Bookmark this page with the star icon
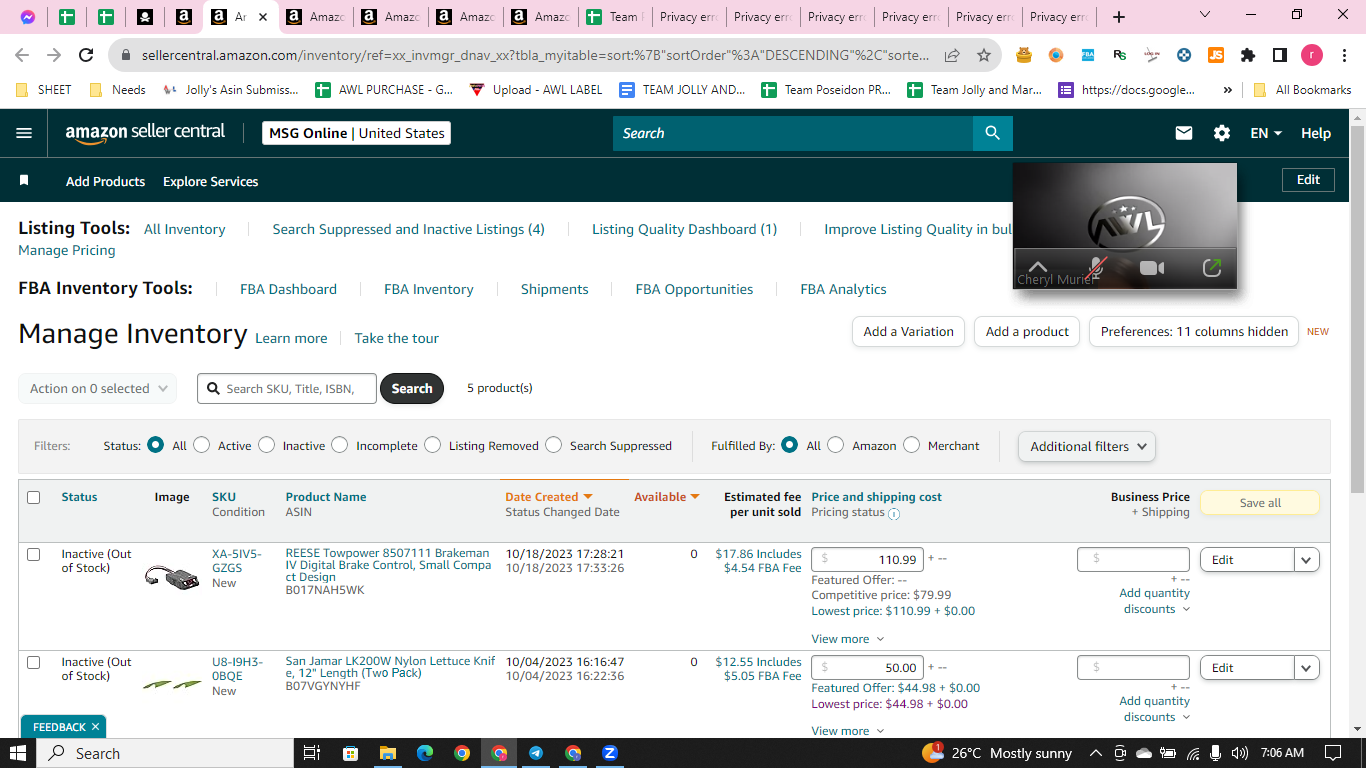 coord(984,56)
